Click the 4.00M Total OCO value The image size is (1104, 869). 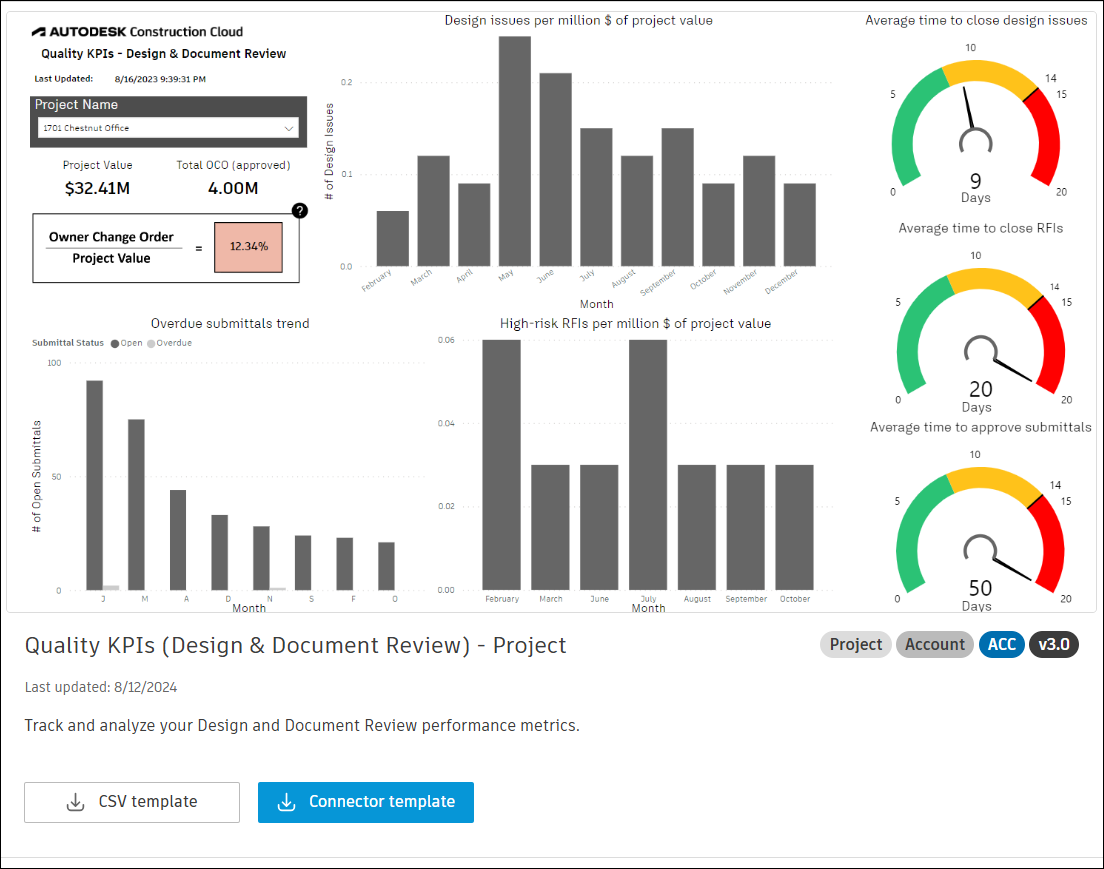233,189
